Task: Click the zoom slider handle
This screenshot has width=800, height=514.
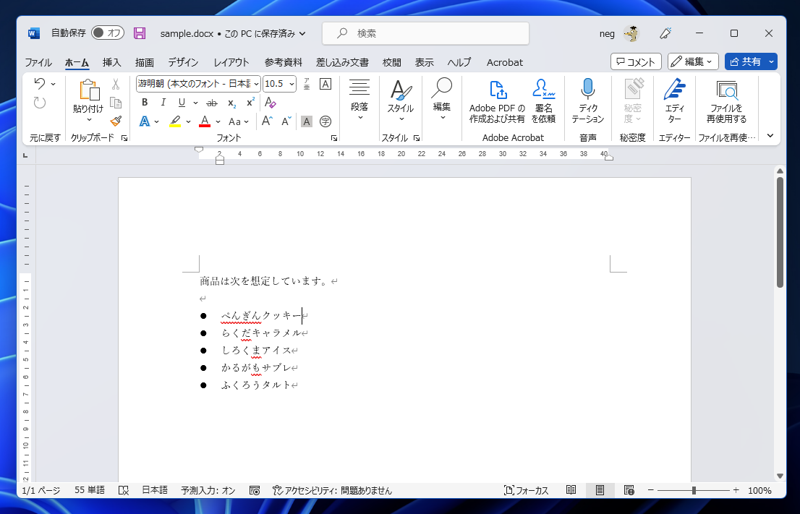Action: [x=694, y=491]
